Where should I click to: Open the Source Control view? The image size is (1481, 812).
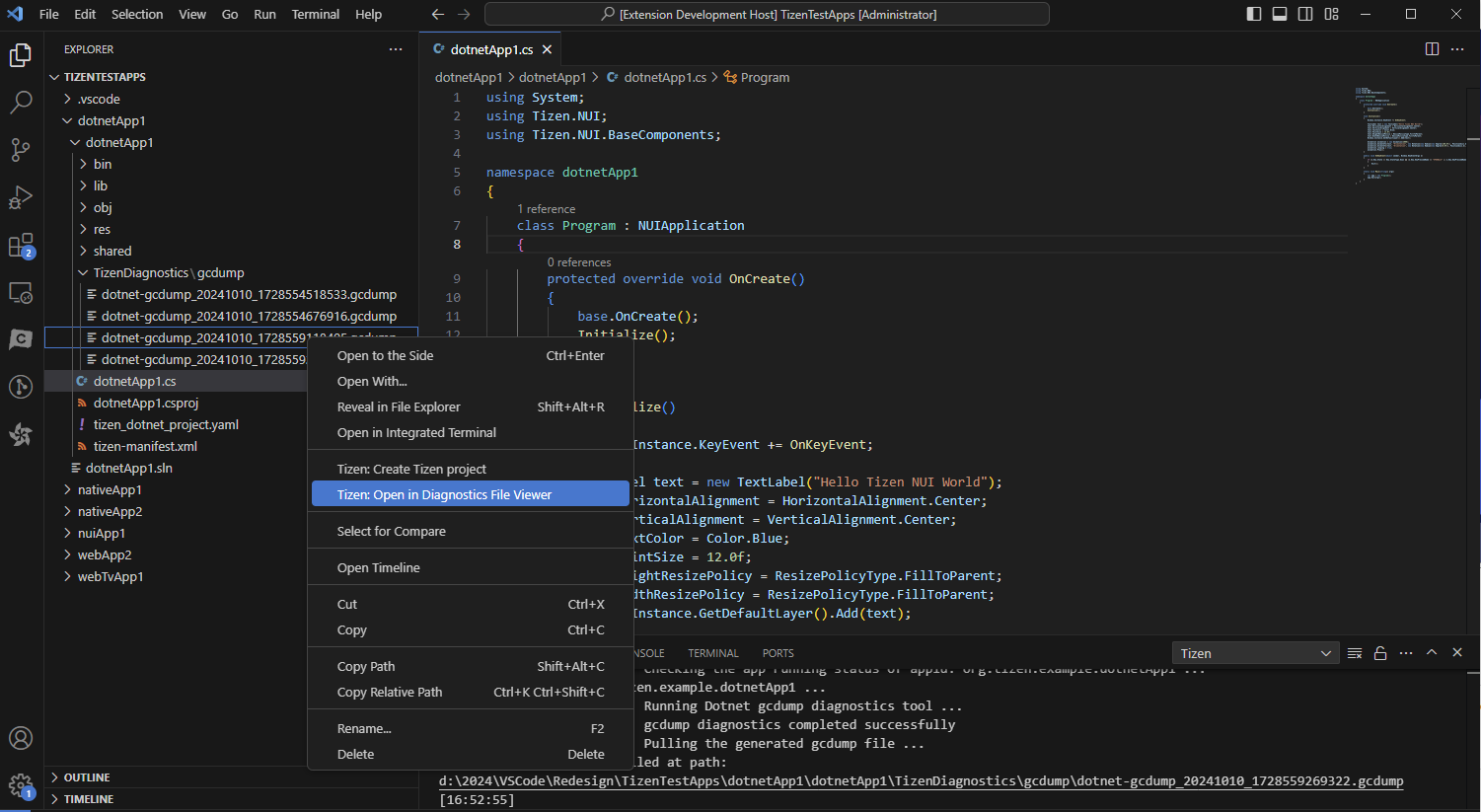(x=21, y=149)
